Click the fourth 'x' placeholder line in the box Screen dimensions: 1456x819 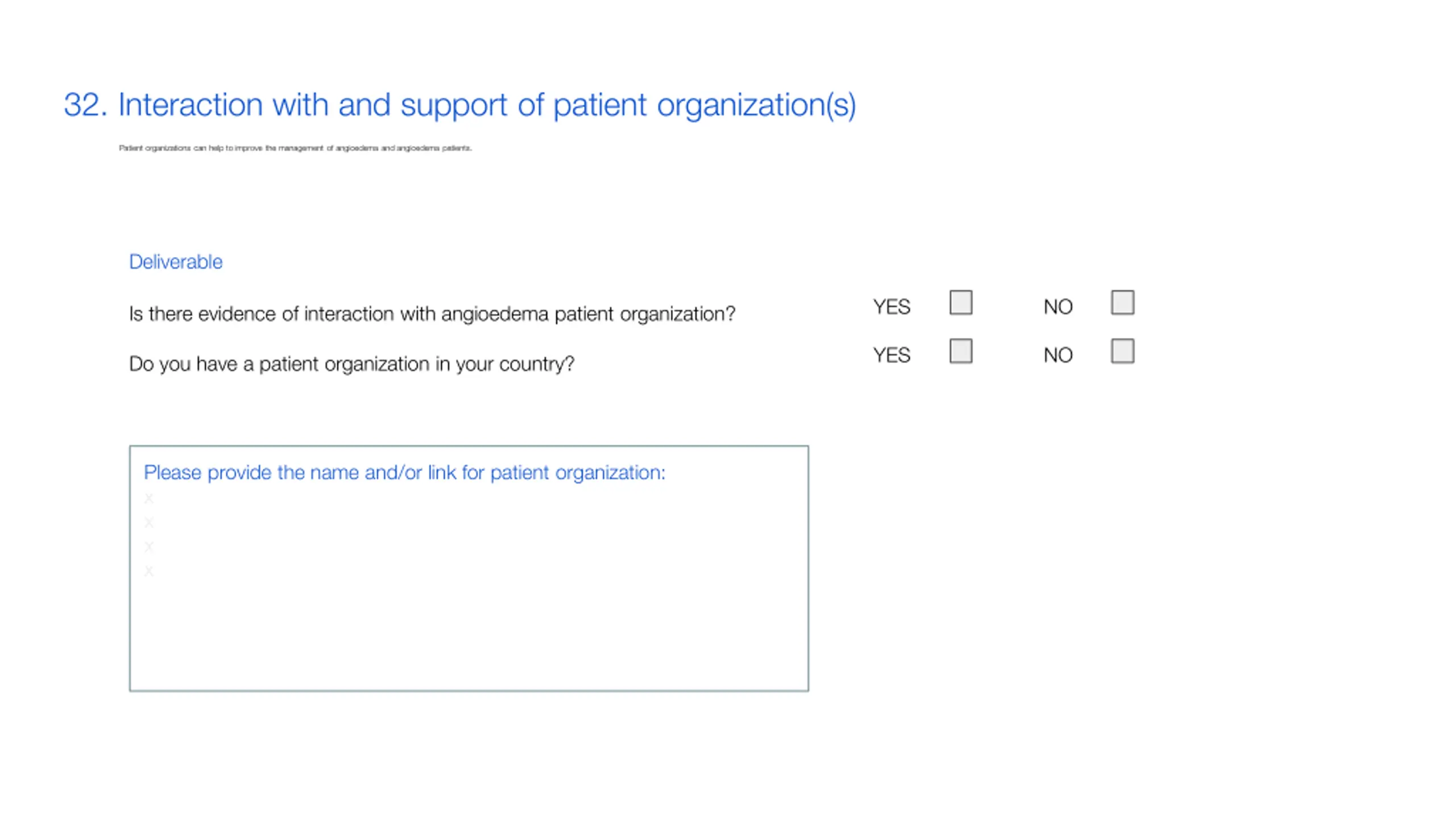(x=148, y=571)
